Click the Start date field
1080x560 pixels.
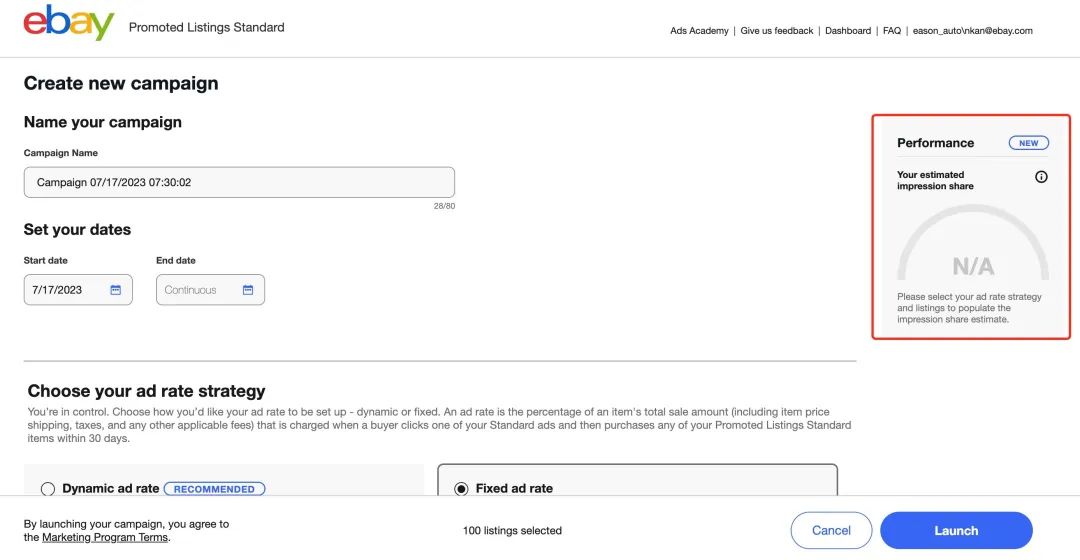(x=66, y=290)
